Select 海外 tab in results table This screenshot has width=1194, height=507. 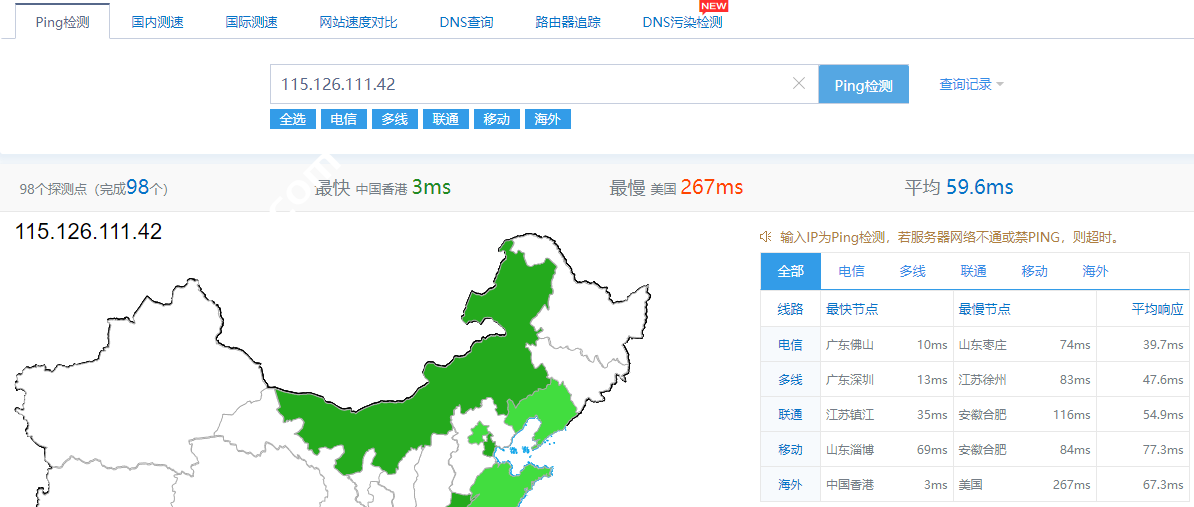(1095, 271)
